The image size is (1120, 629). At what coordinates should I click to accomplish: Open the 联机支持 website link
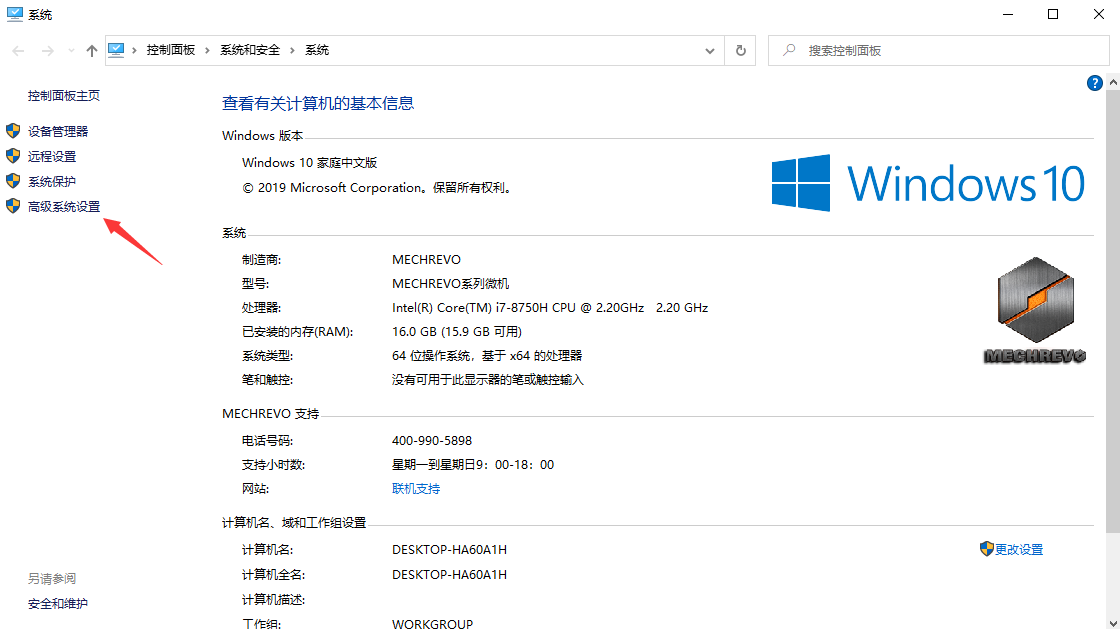pyautogui.click(x=416, y=489)
